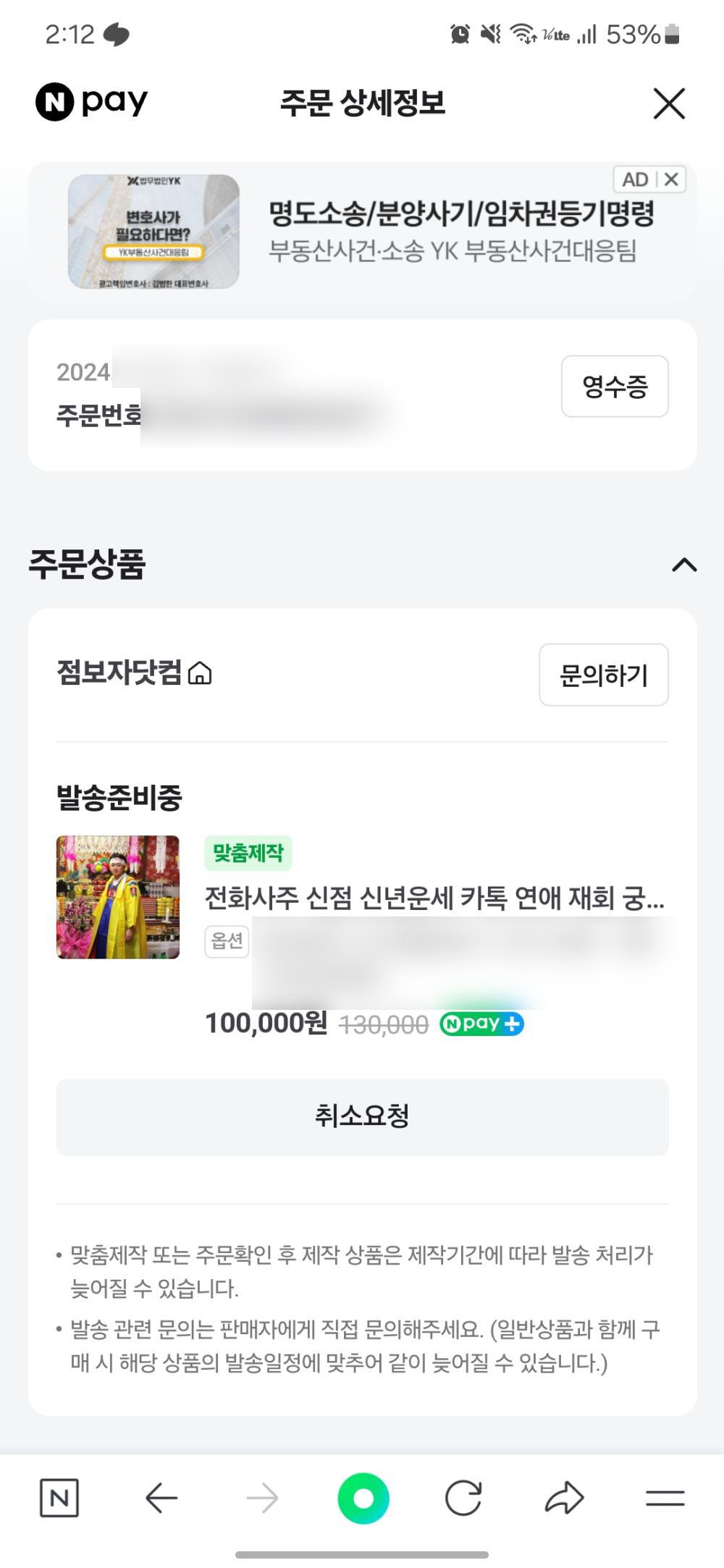Image resolution: width=724 pixels, height=1568 pixels.
Task: Share this page via share arrow
Action: point(564,1498)
